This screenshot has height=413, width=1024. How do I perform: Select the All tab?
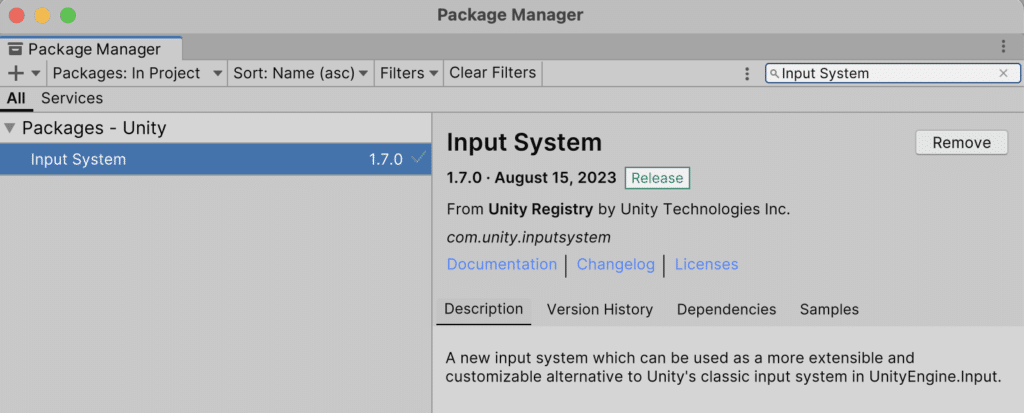(x=16, y=98)
